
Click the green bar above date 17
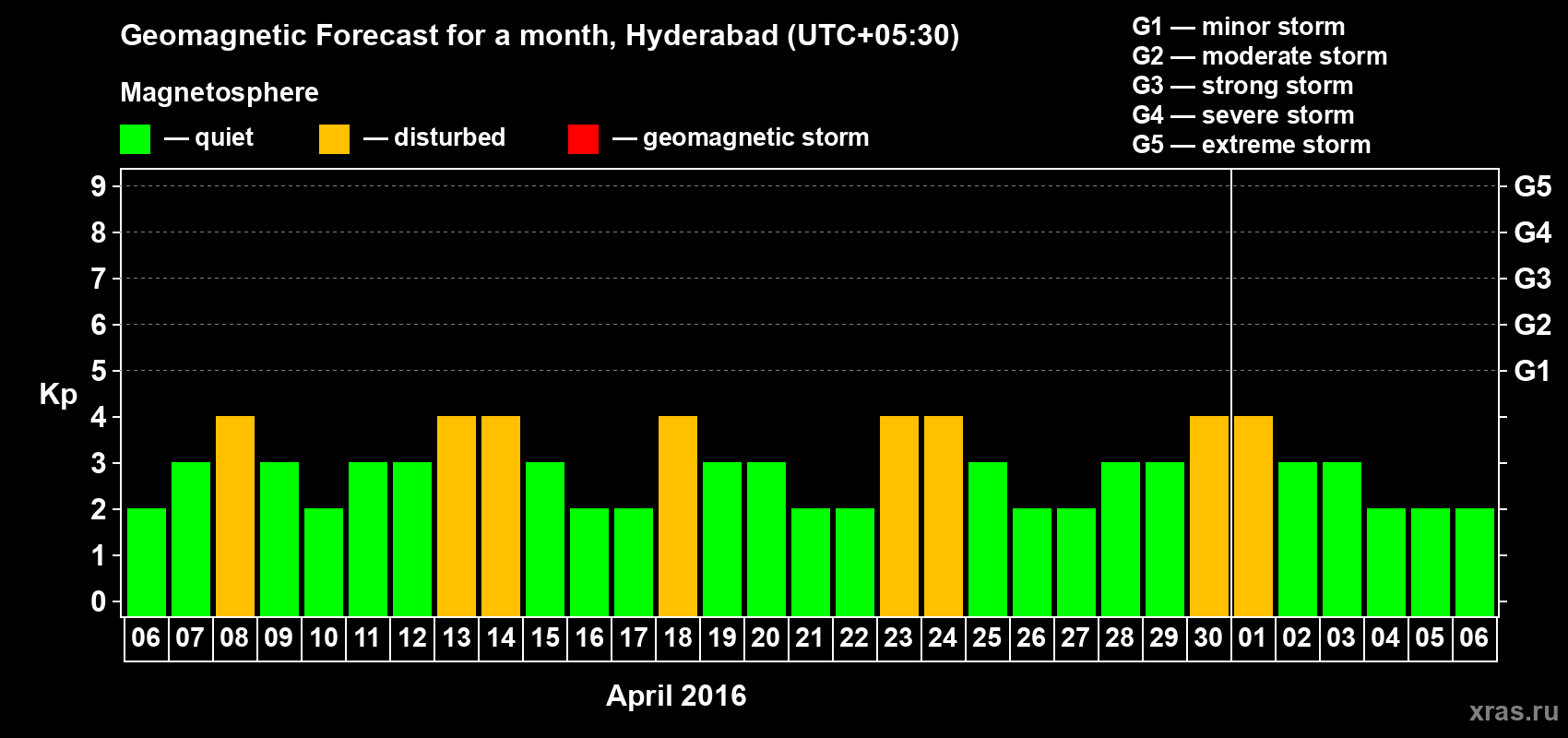[x=634, y=563]
